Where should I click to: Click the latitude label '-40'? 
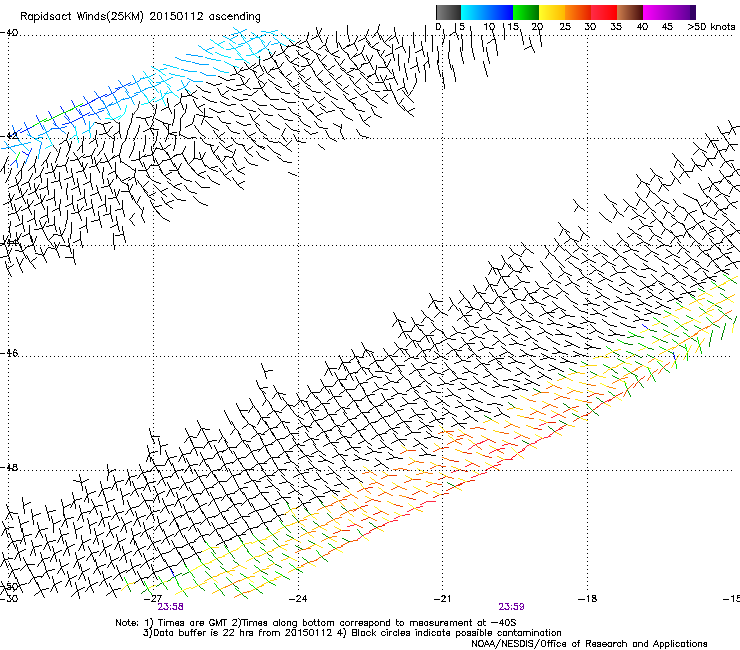[x=9, y=33]
